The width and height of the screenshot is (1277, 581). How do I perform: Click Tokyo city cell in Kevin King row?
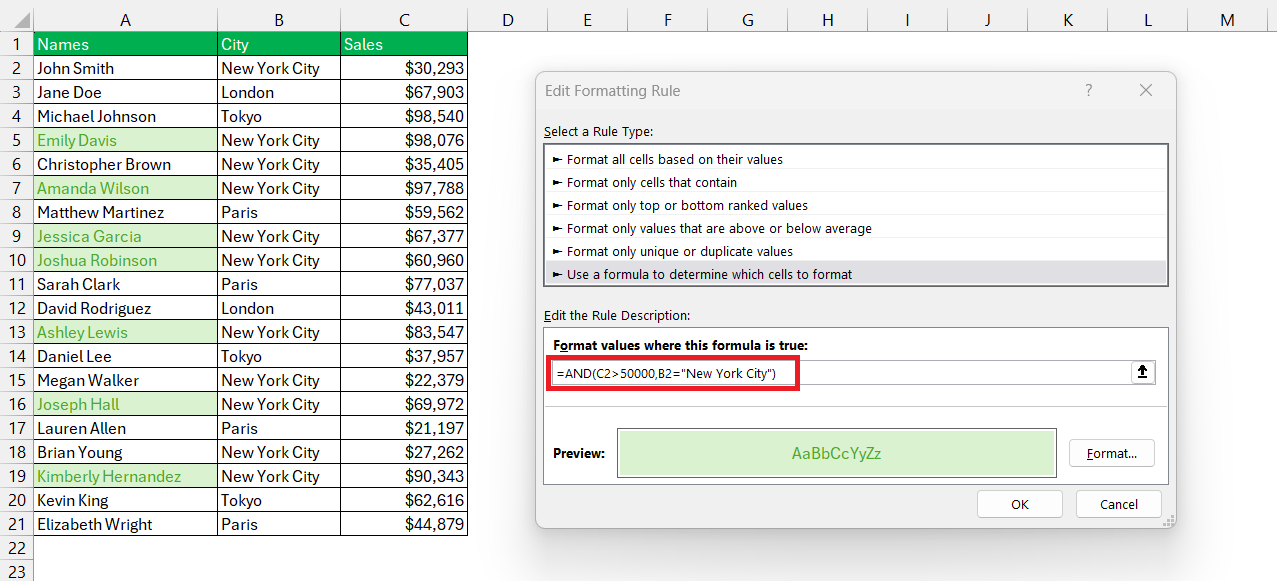click(279, 500)
